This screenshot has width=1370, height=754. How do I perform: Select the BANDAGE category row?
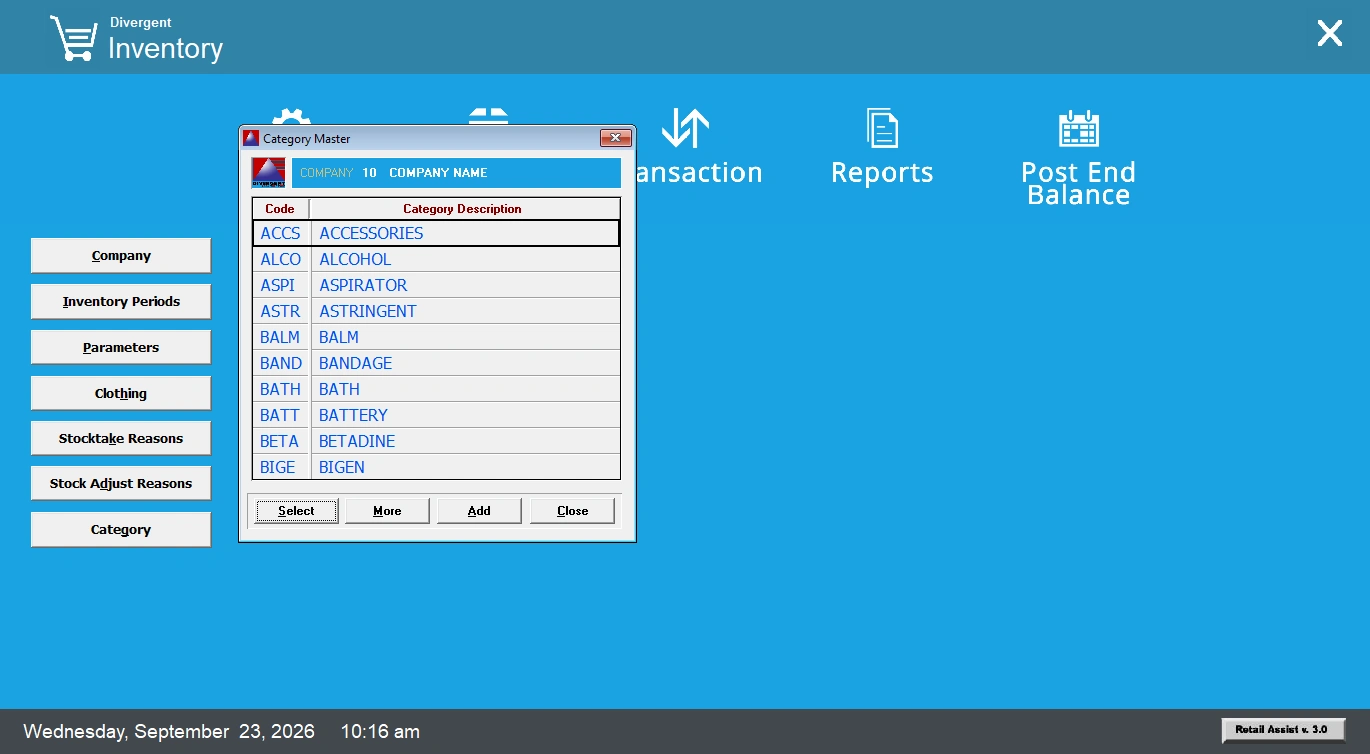click(436, 363)
